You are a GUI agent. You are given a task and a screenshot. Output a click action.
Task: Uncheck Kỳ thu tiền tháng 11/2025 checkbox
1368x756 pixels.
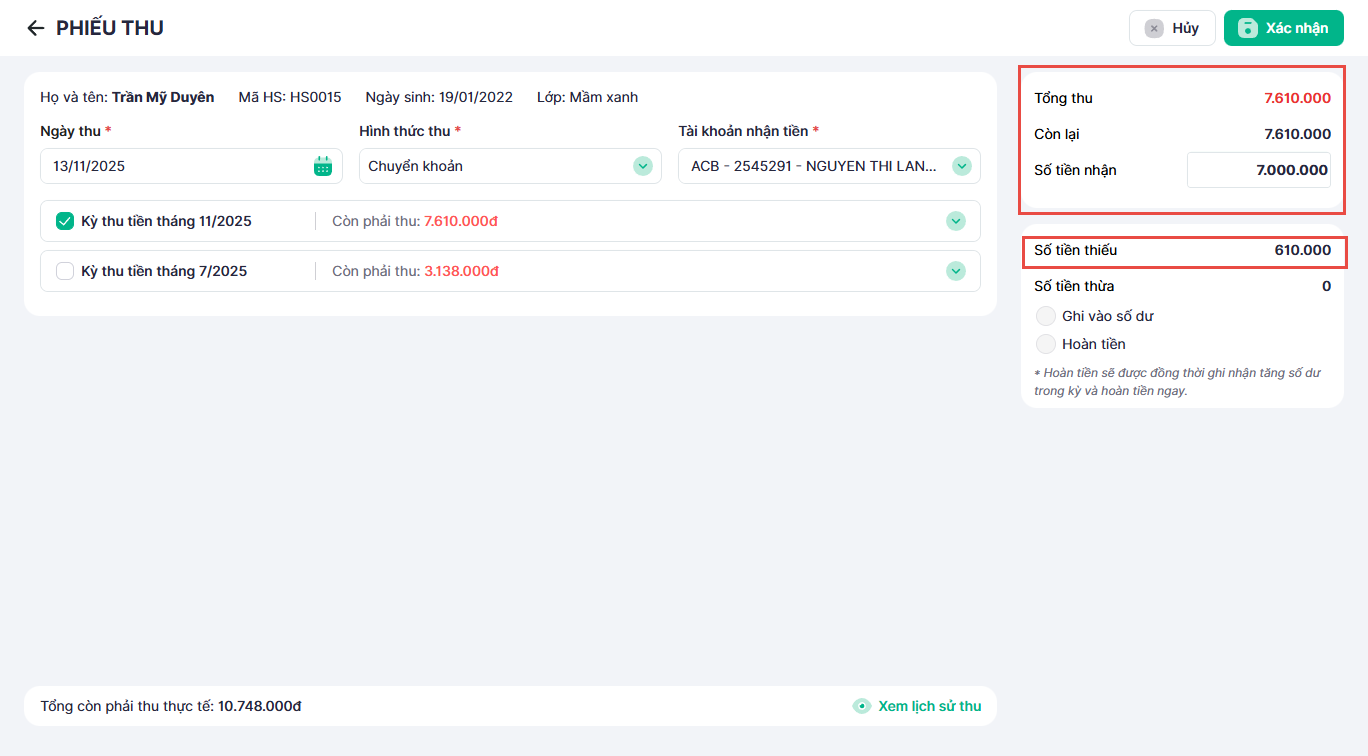(65, 221)
